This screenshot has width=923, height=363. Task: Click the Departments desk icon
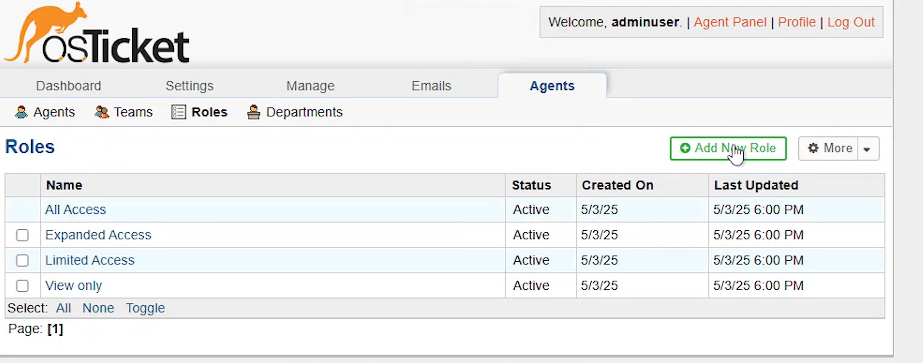[254, 112]
